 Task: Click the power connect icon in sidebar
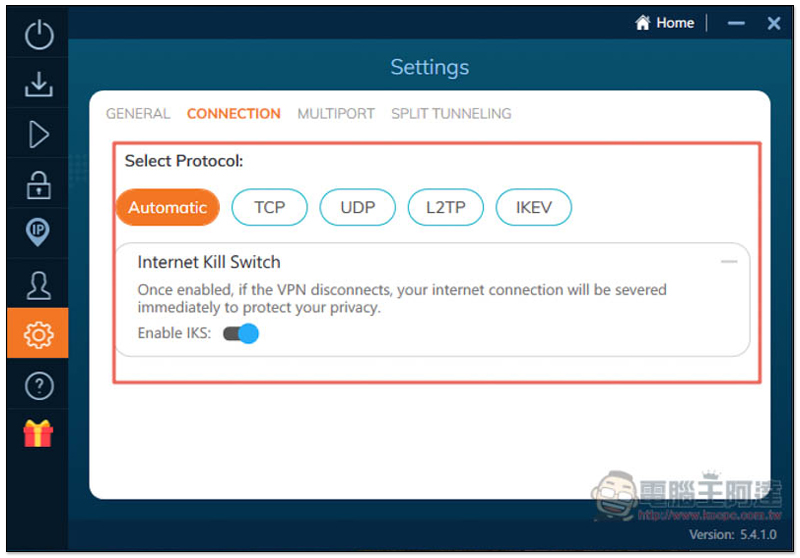(x=38, y=36)
